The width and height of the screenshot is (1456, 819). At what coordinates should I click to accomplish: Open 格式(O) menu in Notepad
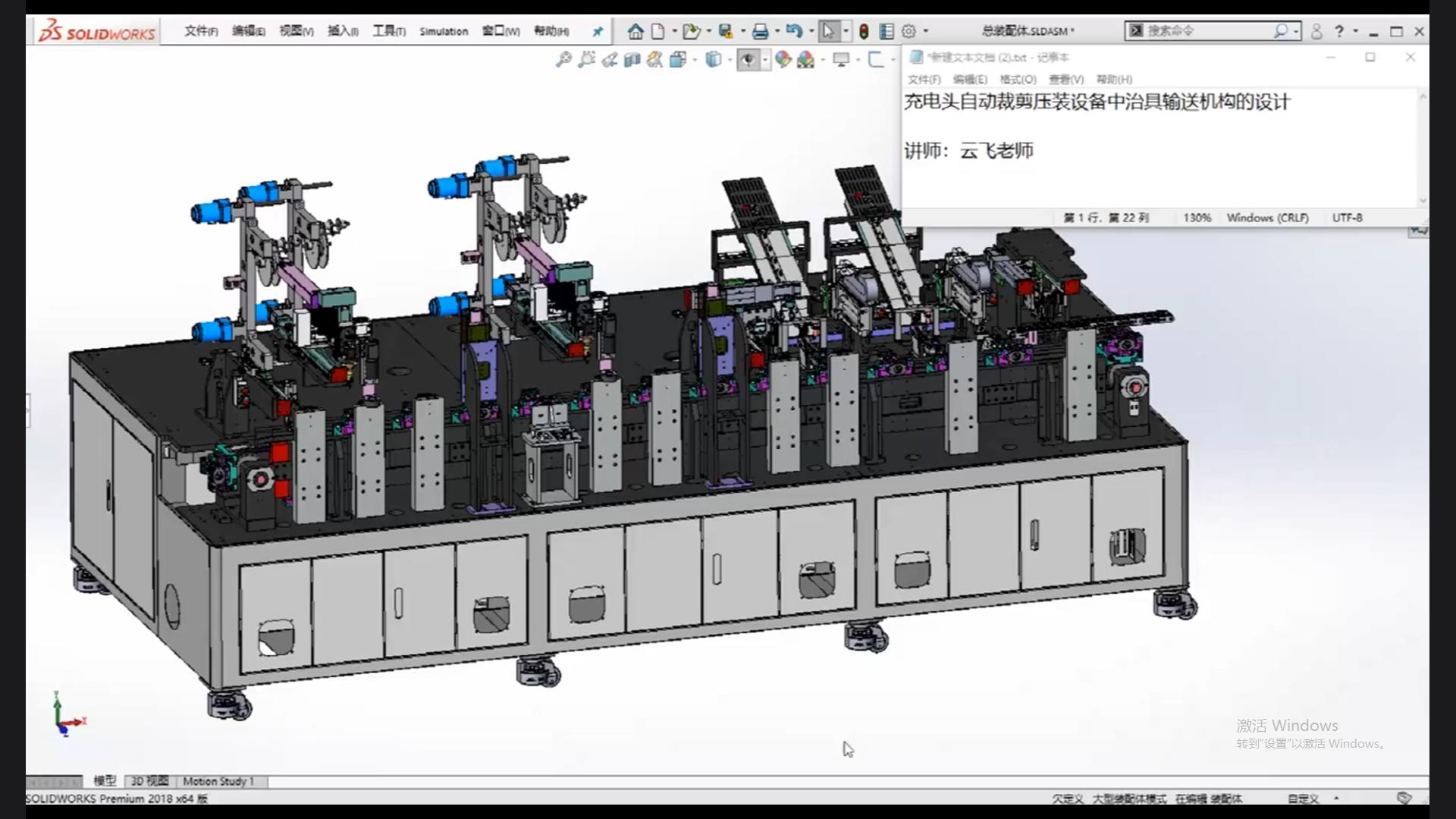pyautogui.click(x=1018, y=79)
